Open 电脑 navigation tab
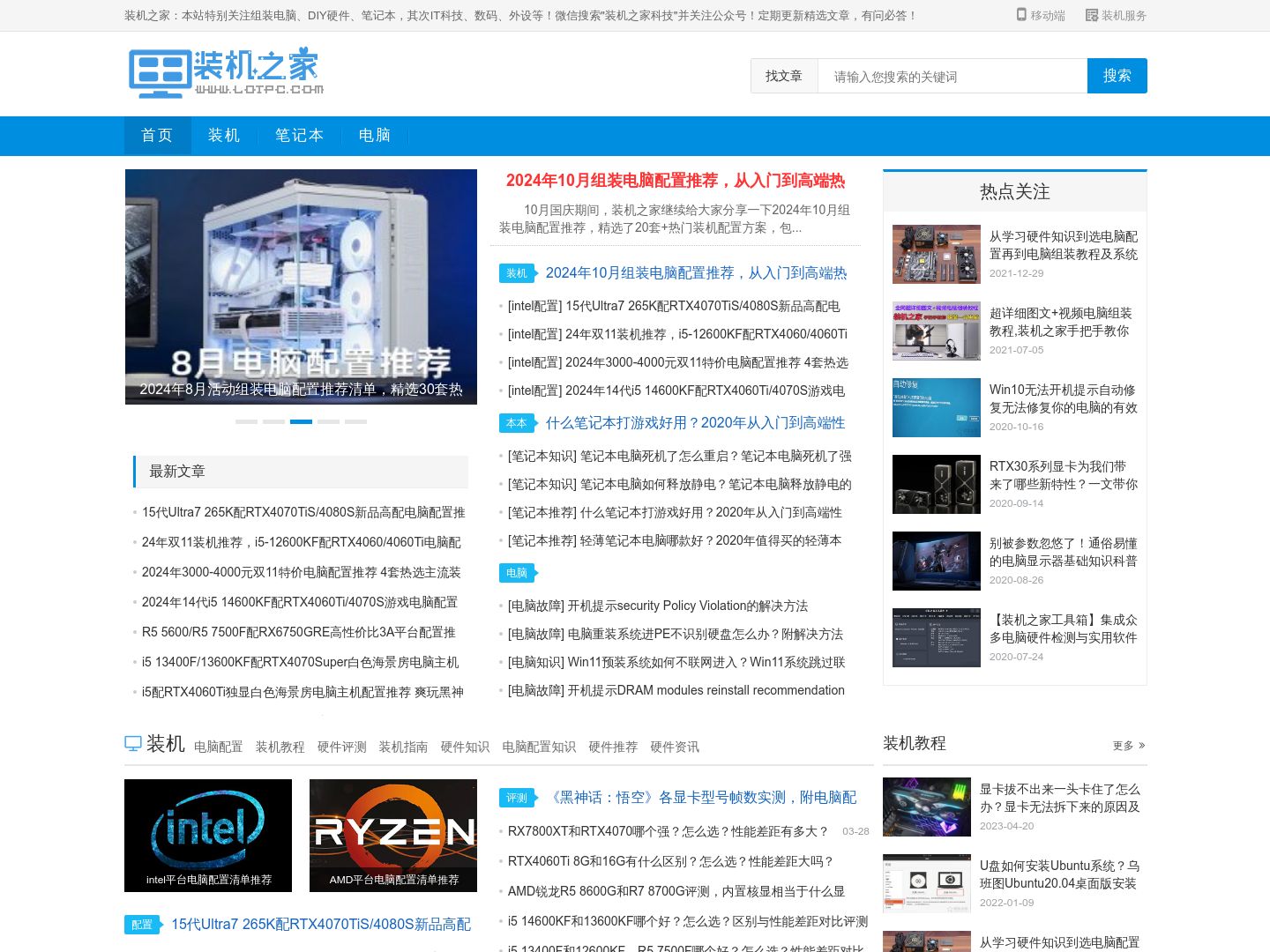This screenshot has width=1270, height=952. tap(375, 136)
